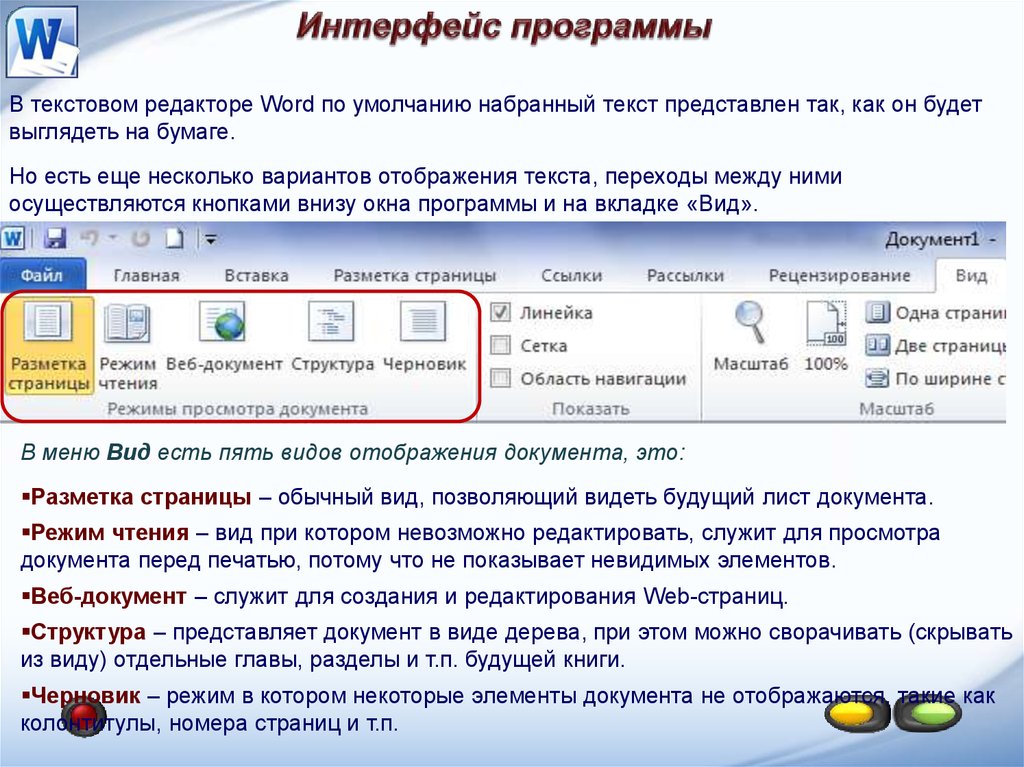Select the Разметка страницы view mode button
1024x767 pixels.
(49, 345)
